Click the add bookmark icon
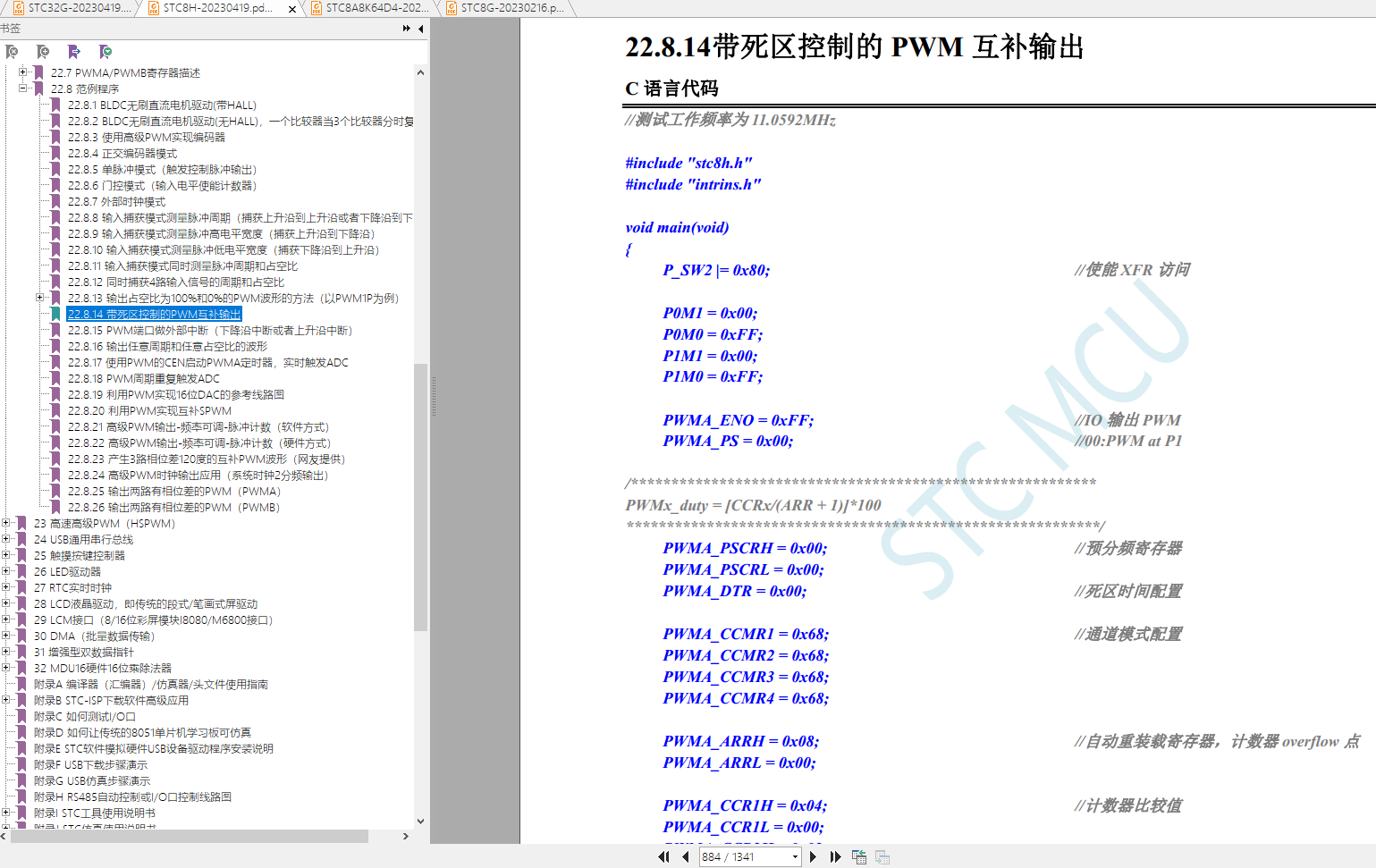Image resolution: width=1376 pixels, height=868 pixels. pyautogui.click(x=43, y=52)
